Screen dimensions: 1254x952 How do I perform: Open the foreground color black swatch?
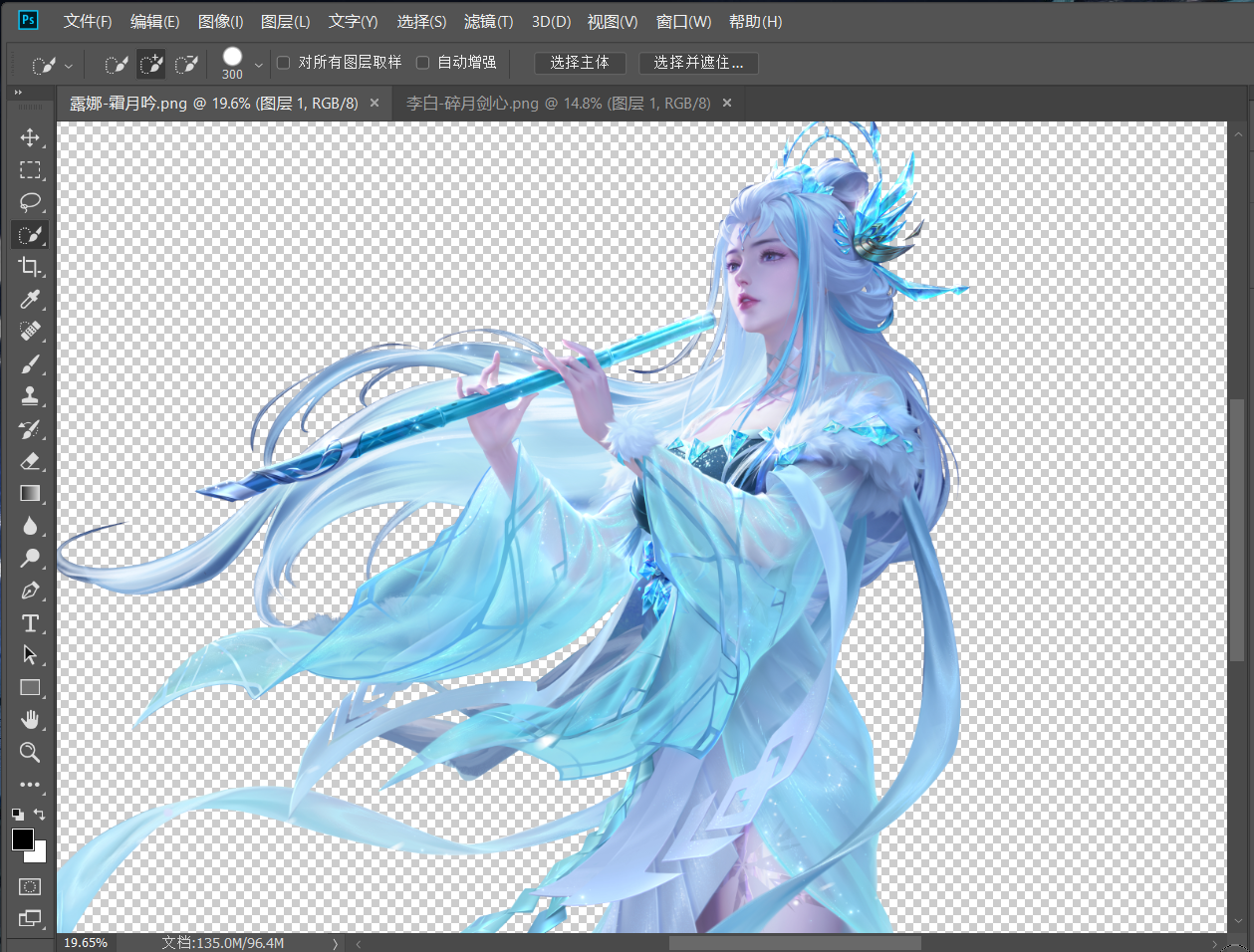click(21, 838)
